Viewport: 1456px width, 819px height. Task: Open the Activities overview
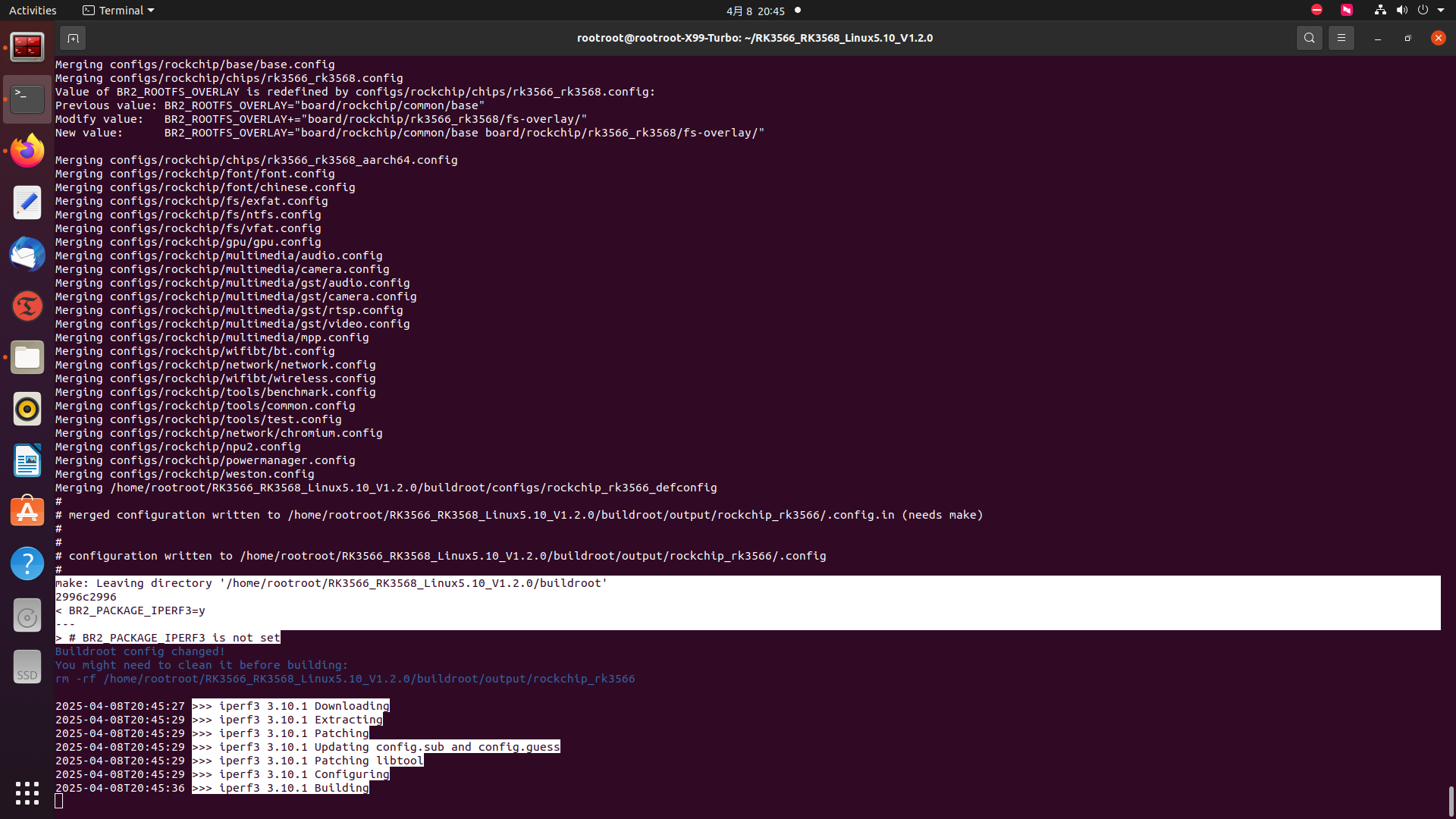click(x=33, y=11)
